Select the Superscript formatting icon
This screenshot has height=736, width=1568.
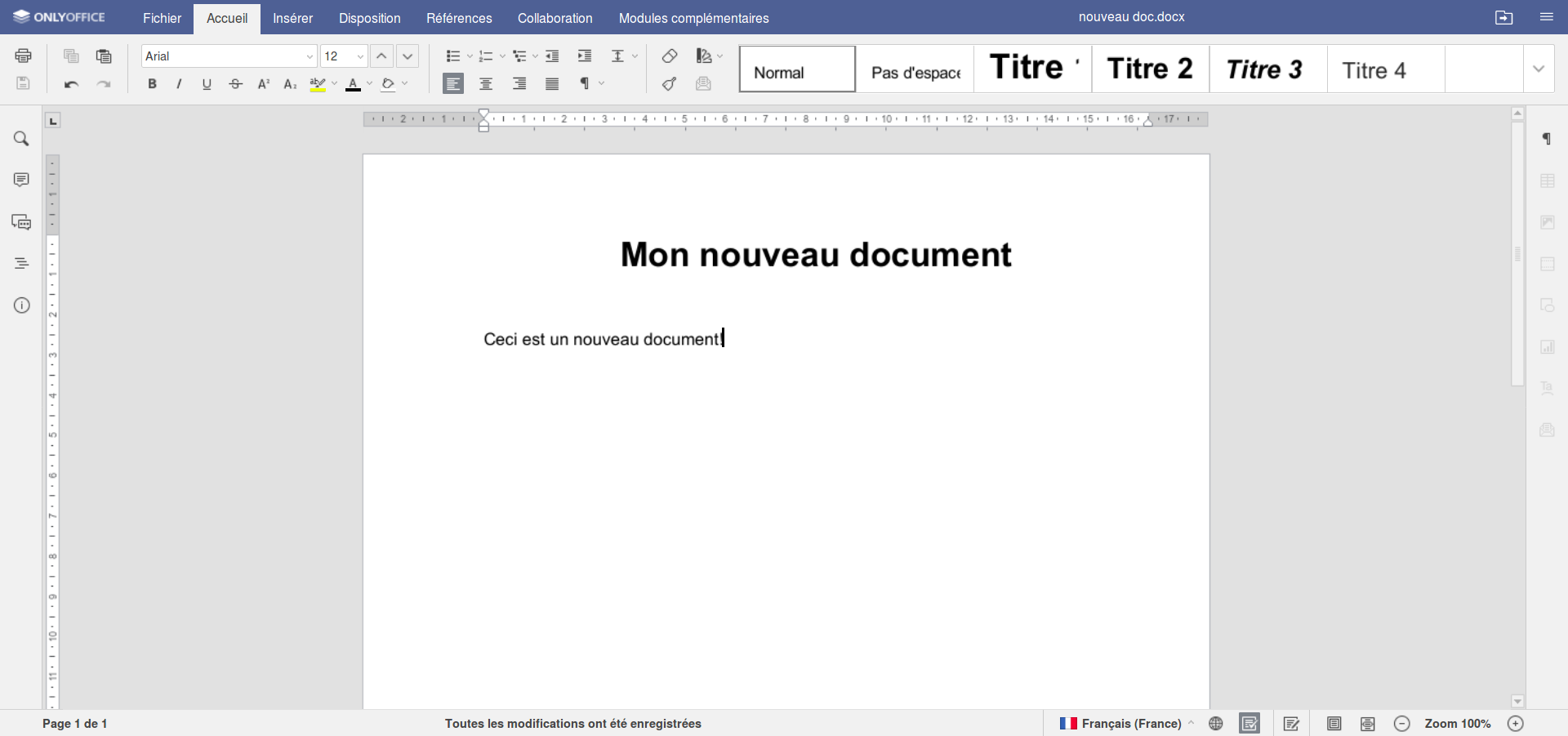pos(263,84)
